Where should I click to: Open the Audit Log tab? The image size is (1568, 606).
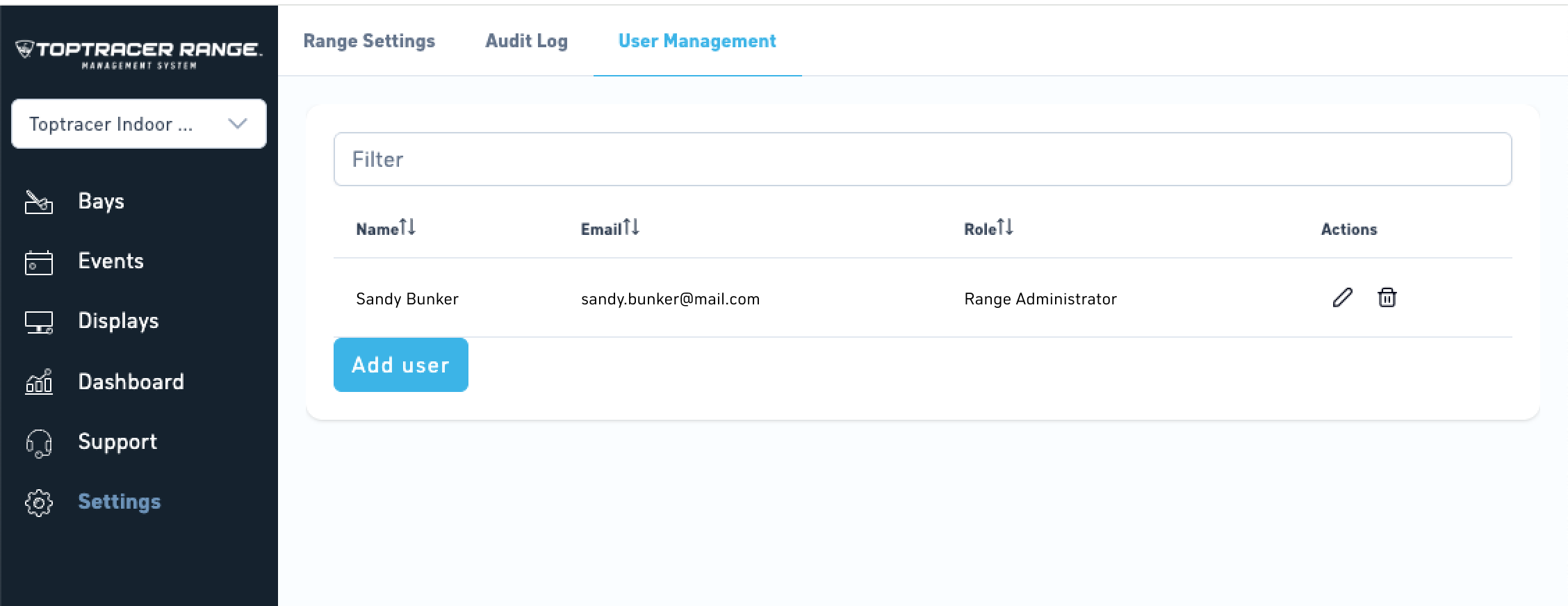[x=526, y=41]
